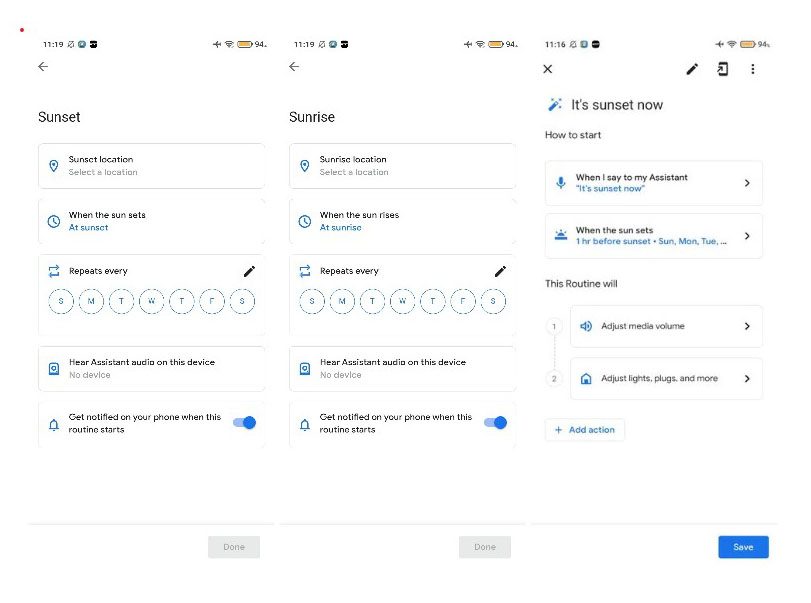
Task: Tap the repeat icon on Sunset screen
Action: [x=54, y=271]
